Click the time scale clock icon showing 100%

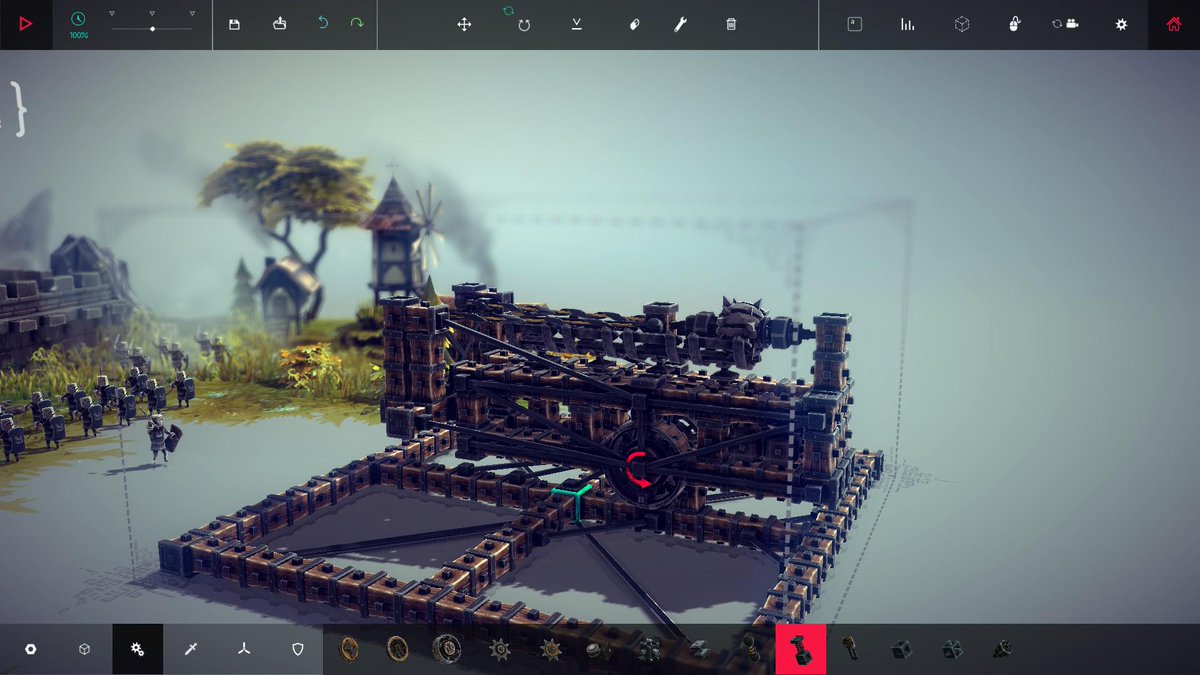[78, 19]
